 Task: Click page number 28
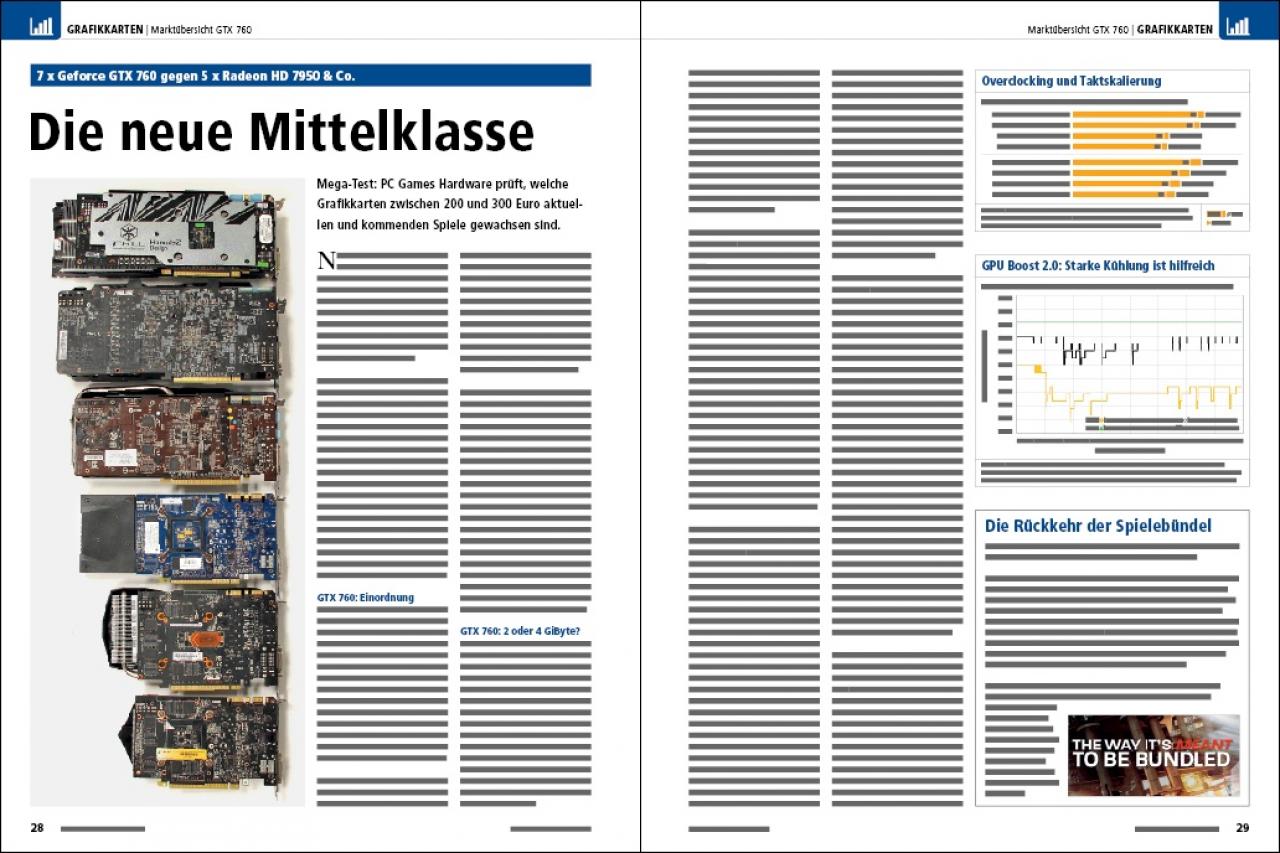37,828
